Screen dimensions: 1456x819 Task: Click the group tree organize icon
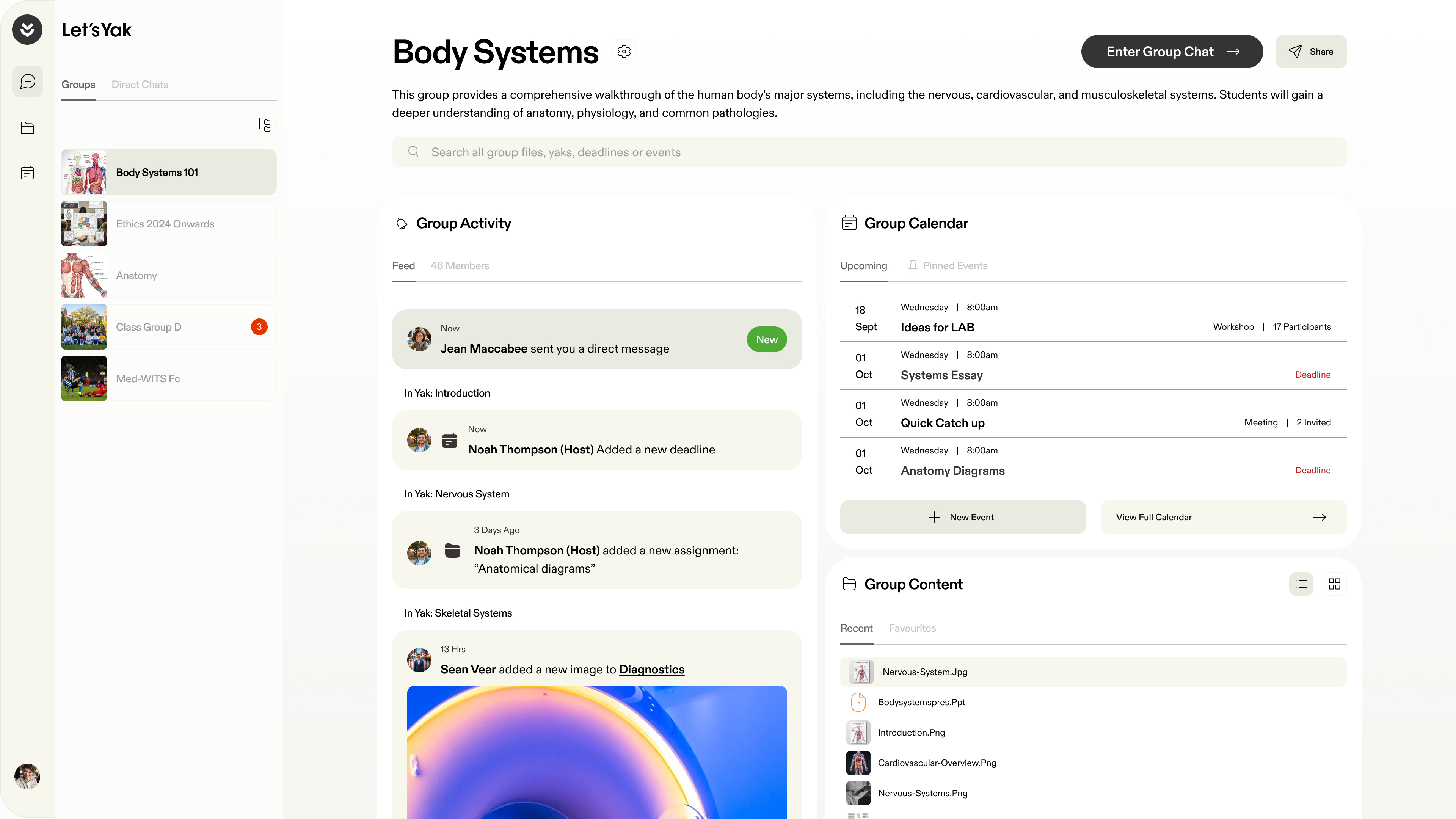click(x=264, y=125)
